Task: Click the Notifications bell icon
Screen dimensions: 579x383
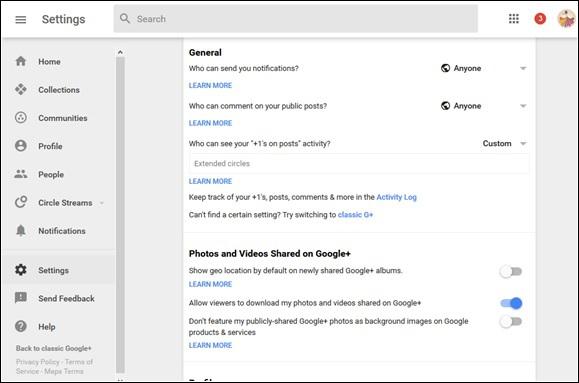Action: [21, 230]
